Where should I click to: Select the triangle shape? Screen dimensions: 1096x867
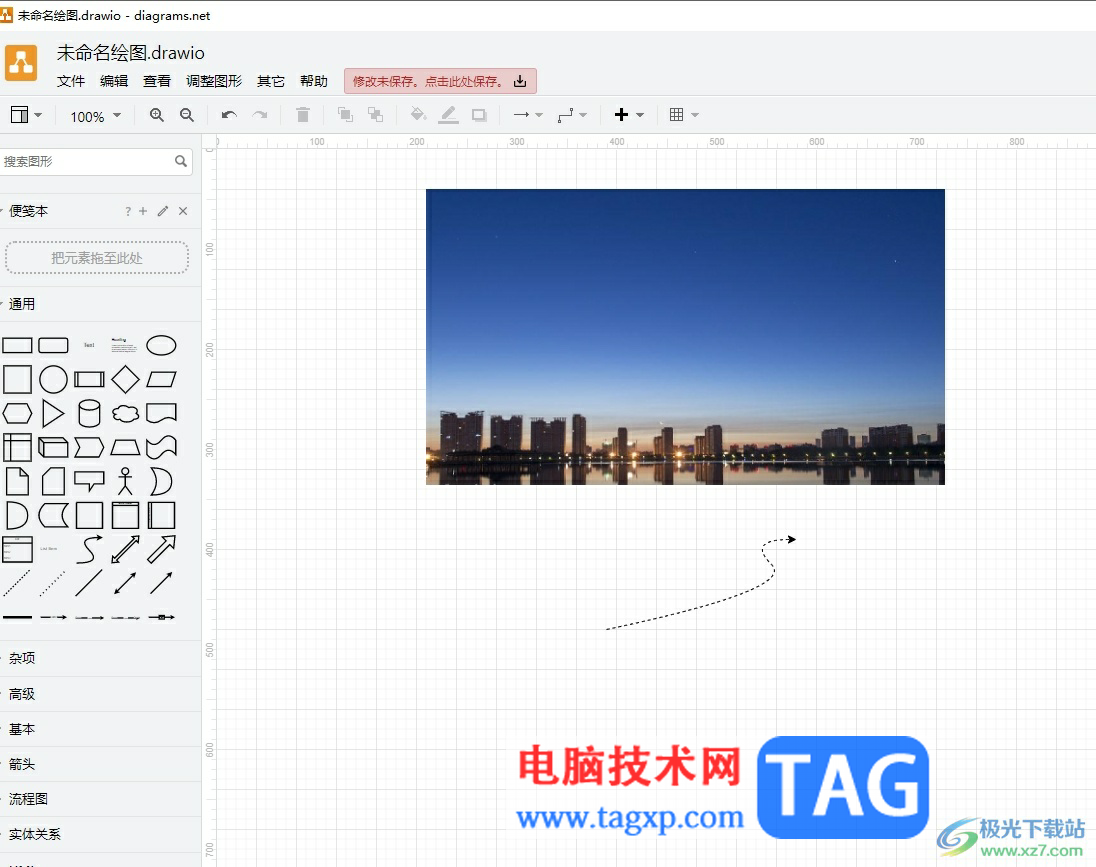pos(53,413)
